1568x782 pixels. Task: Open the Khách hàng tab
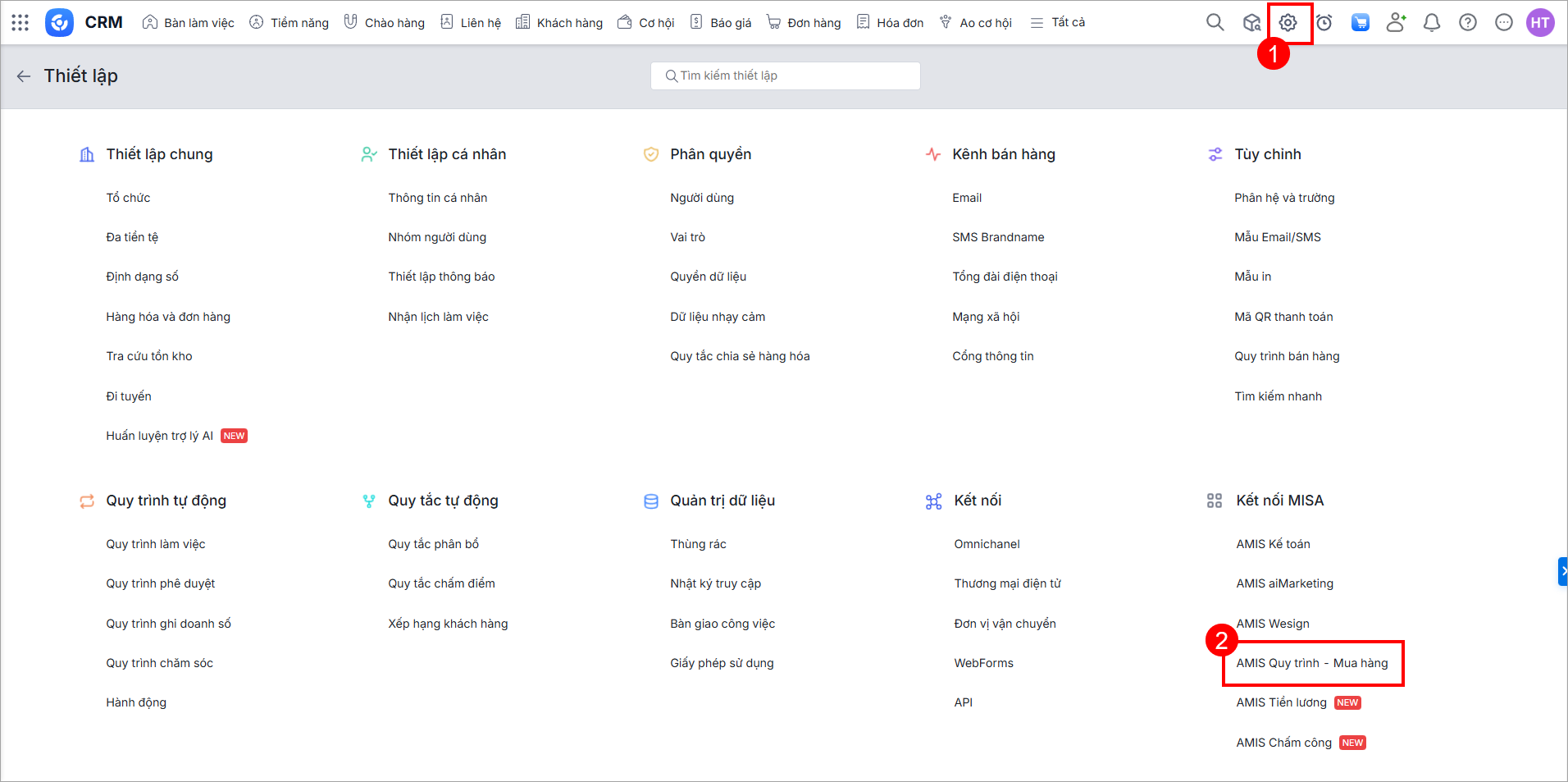pos(559,23)
